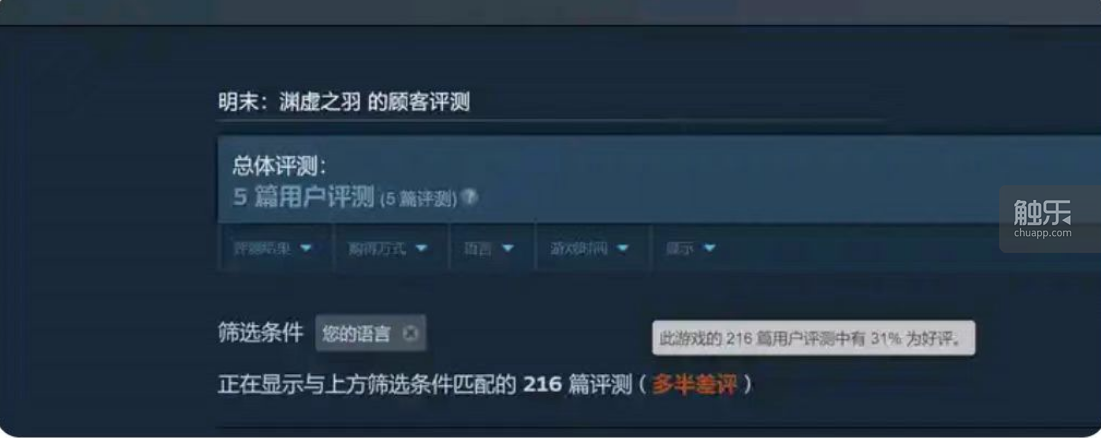
Task: Click the down arrow icon next to 购得方式
Action: pos(421,248)
